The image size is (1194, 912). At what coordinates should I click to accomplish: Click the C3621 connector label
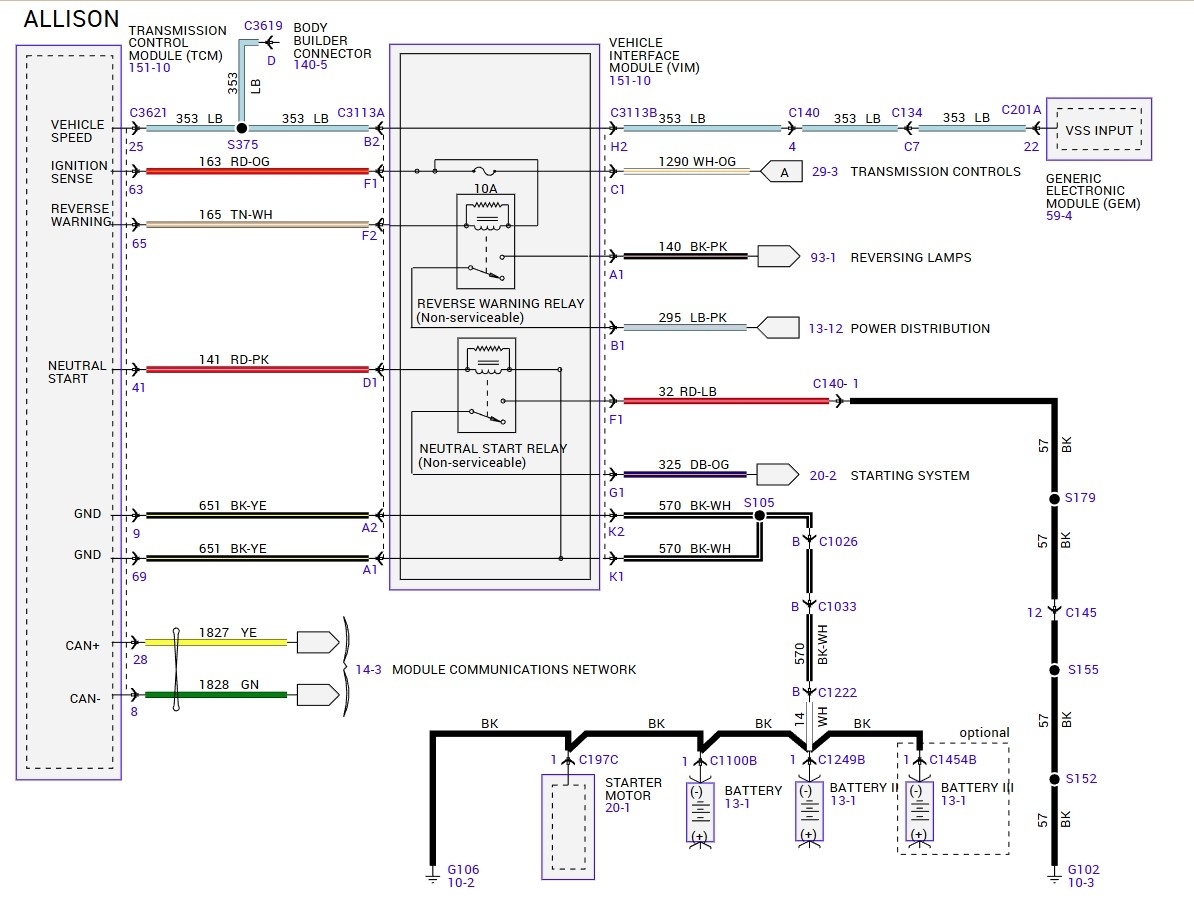pyautogui.click(x=148, y=113)
